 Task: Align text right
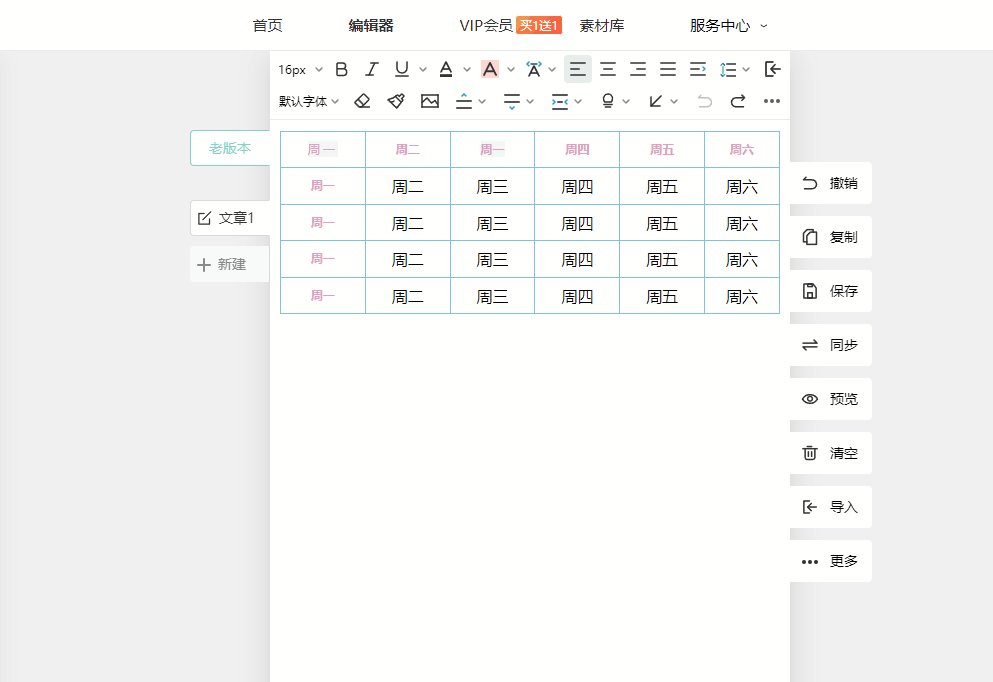click(638, 69)
